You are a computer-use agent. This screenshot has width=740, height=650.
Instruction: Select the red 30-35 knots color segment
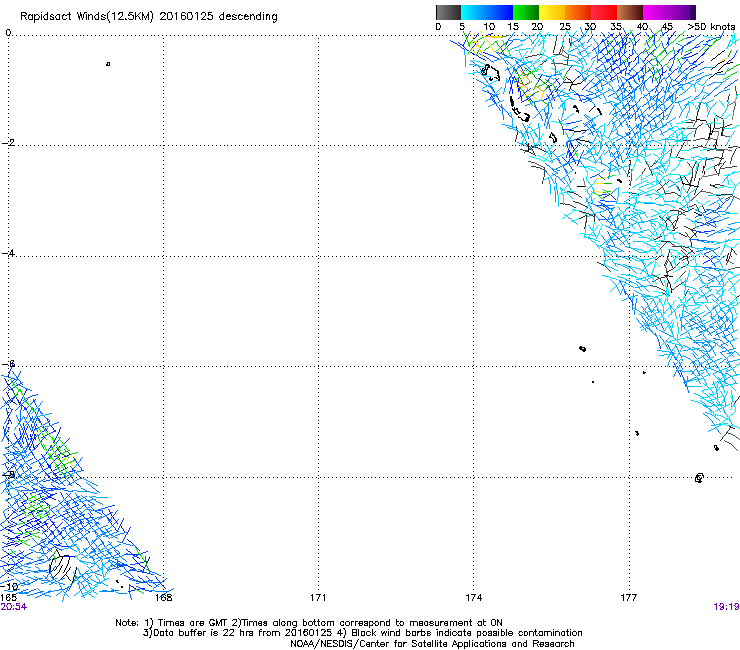tap(604, 12)
